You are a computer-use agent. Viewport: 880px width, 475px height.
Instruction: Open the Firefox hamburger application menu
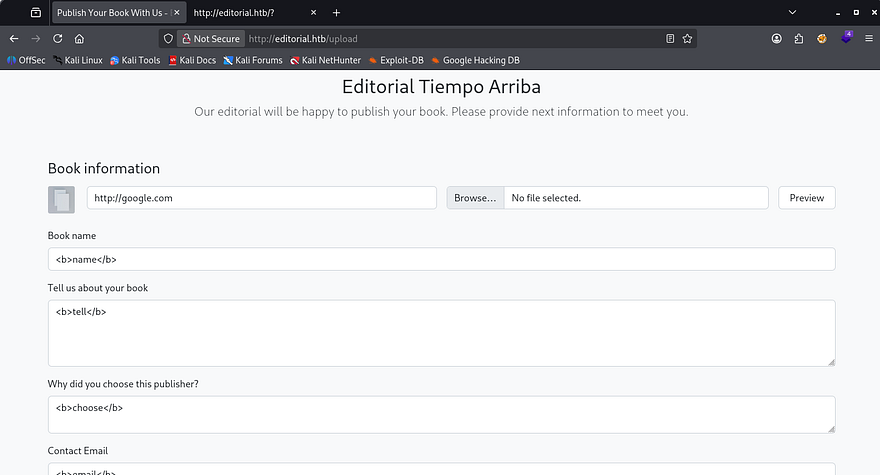point(868,39)
